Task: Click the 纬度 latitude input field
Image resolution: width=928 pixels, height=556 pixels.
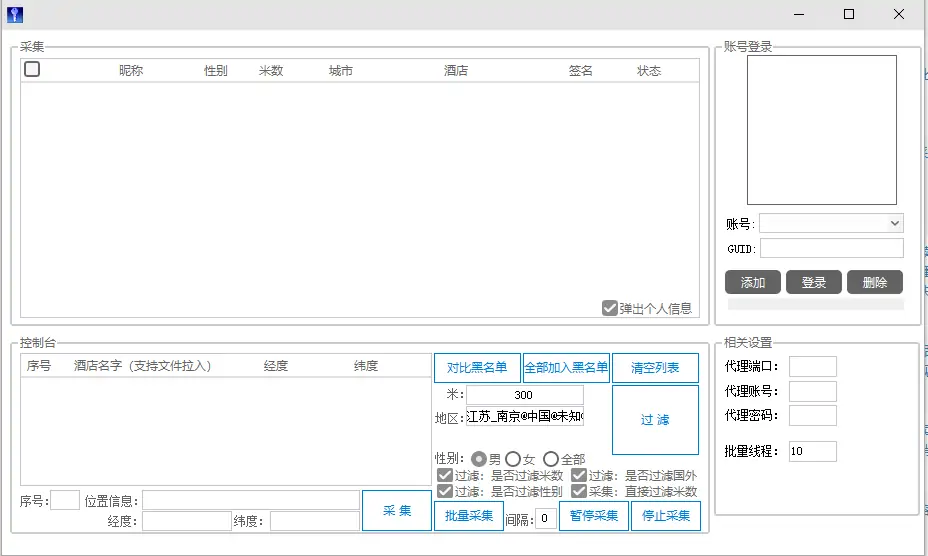Action: [314, 521]
